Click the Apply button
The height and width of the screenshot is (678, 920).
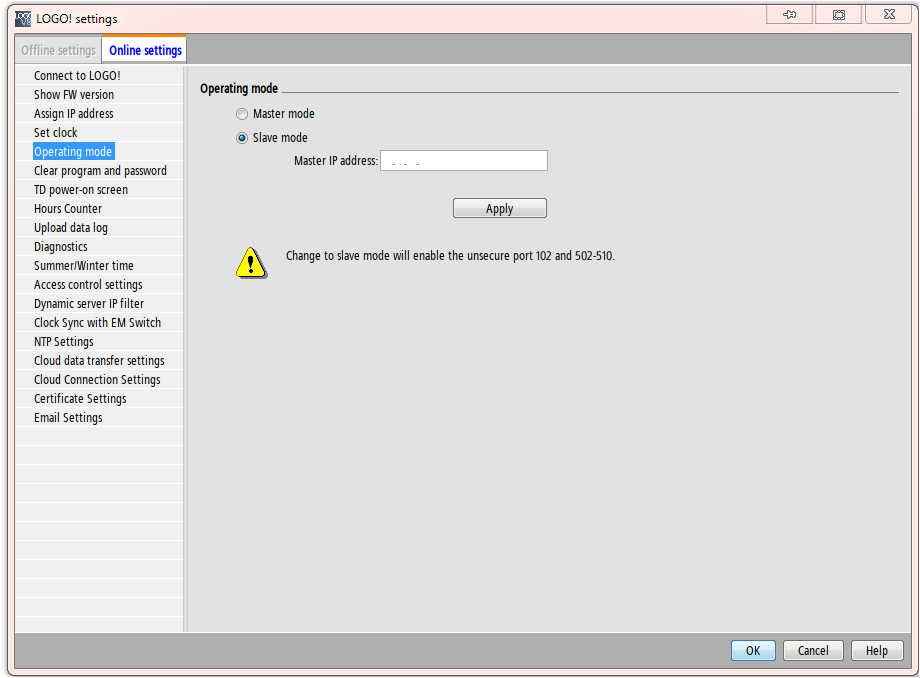499,208
